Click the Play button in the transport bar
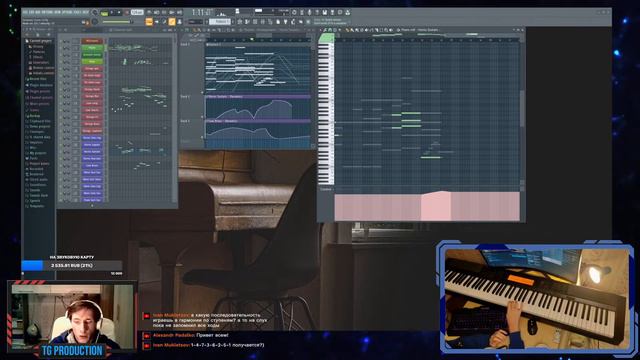 coord(112,13)
